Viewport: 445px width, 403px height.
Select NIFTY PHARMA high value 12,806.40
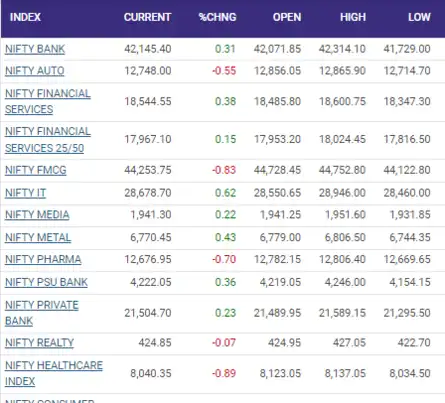[342, 259]
